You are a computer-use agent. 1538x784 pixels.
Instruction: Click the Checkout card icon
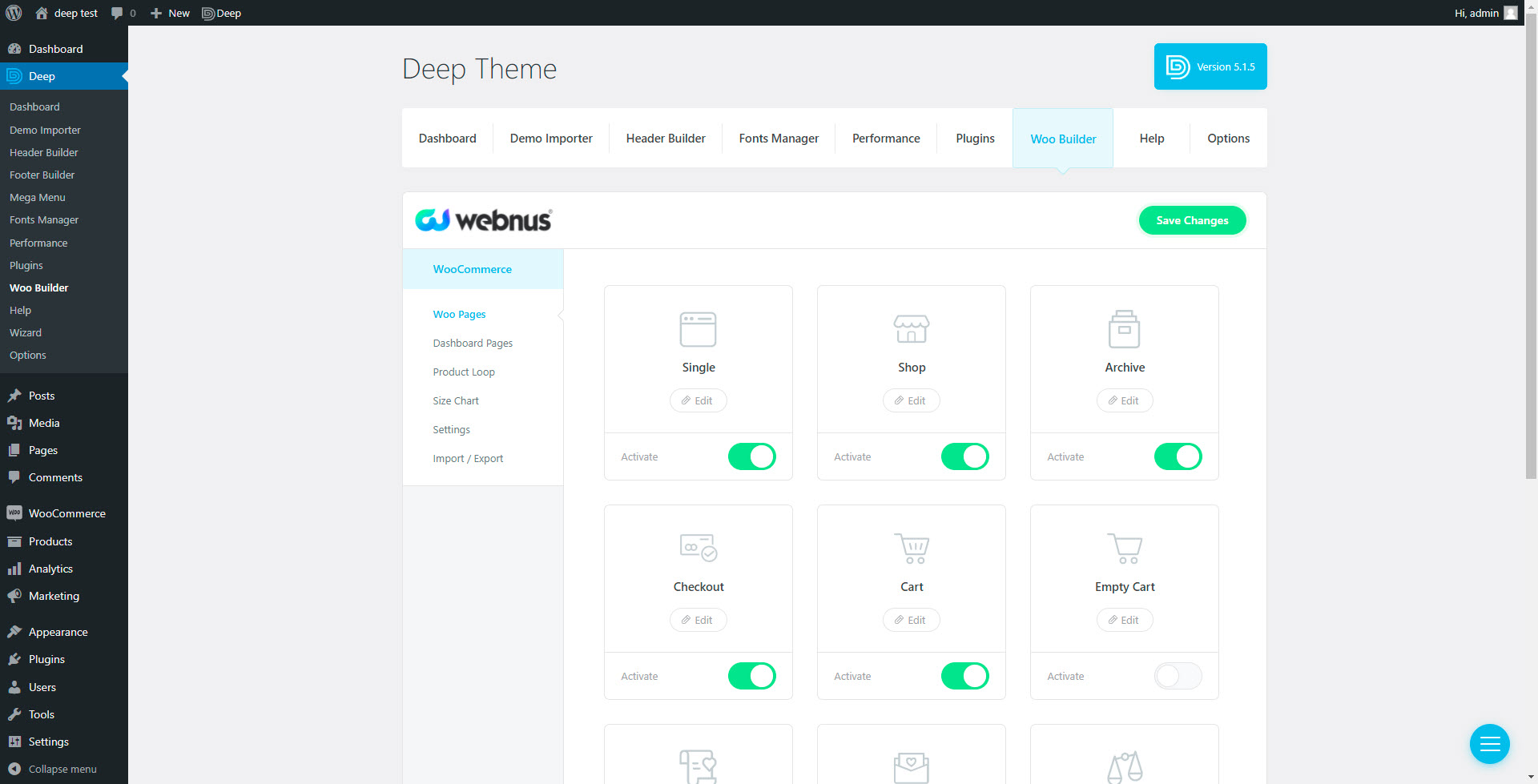(699, 548)
